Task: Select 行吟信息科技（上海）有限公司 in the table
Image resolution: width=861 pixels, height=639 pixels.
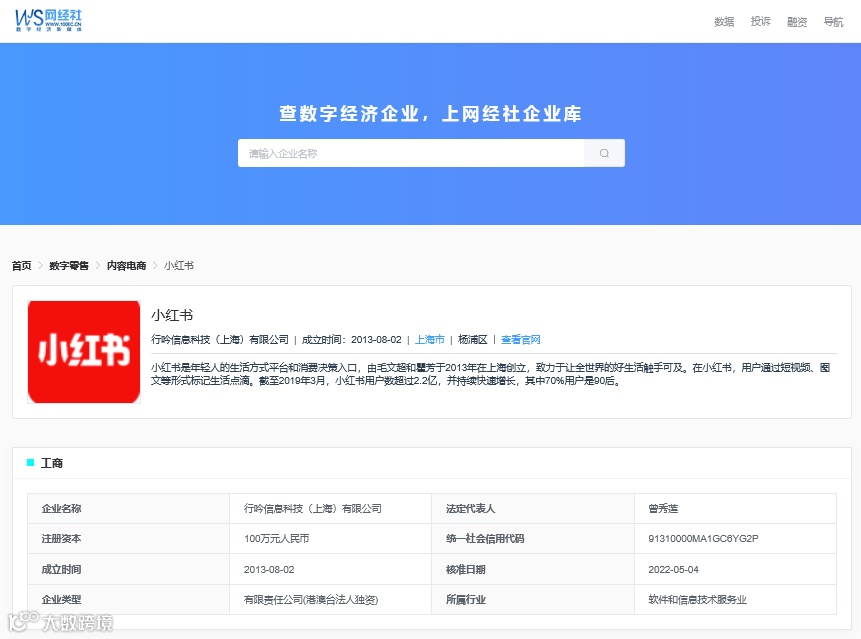Action: (312, 508)
